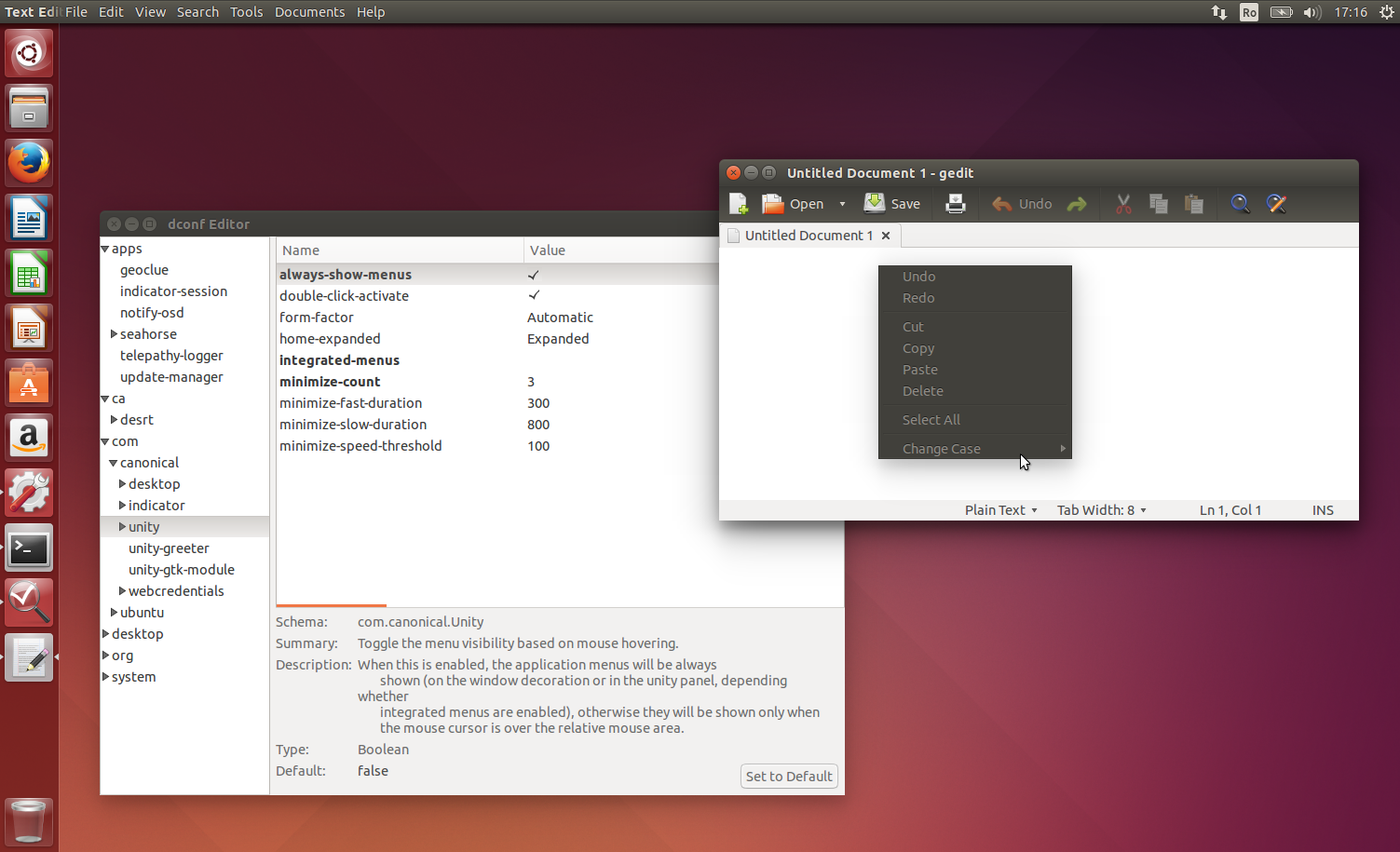Toggle INS mode in gedit status bar
This screenshot has width=1400, height=852.
1323,509
